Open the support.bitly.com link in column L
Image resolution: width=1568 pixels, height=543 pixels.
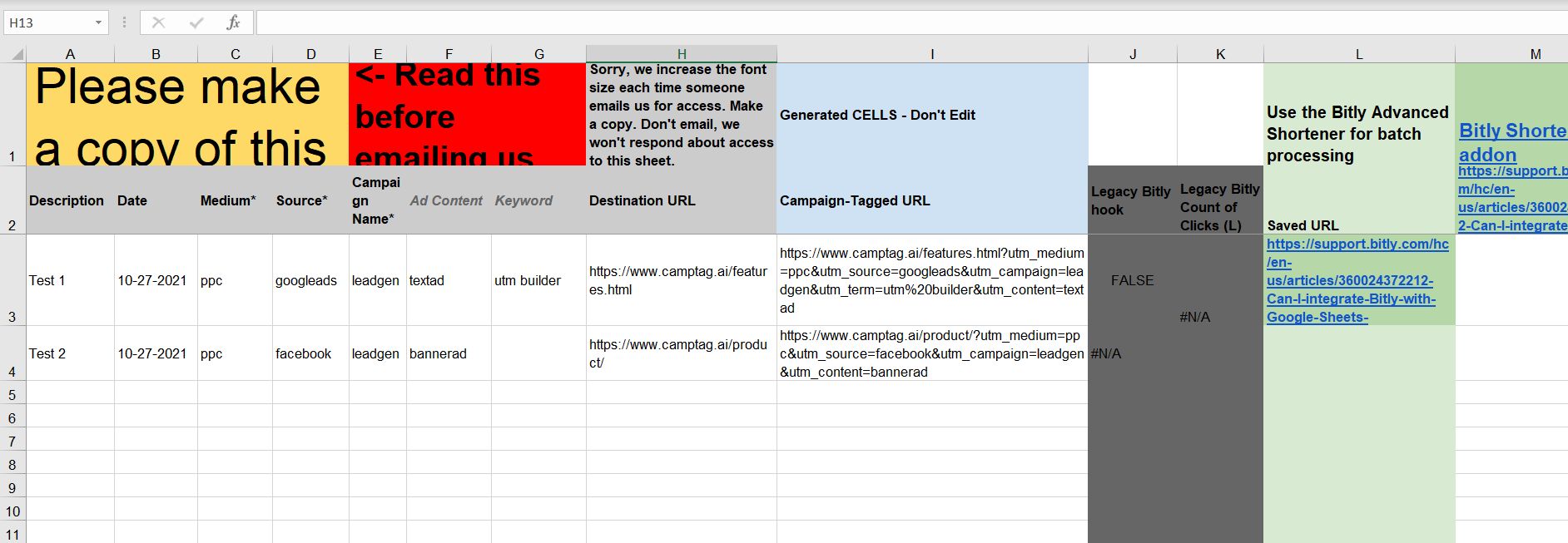tap(1357, 280)
